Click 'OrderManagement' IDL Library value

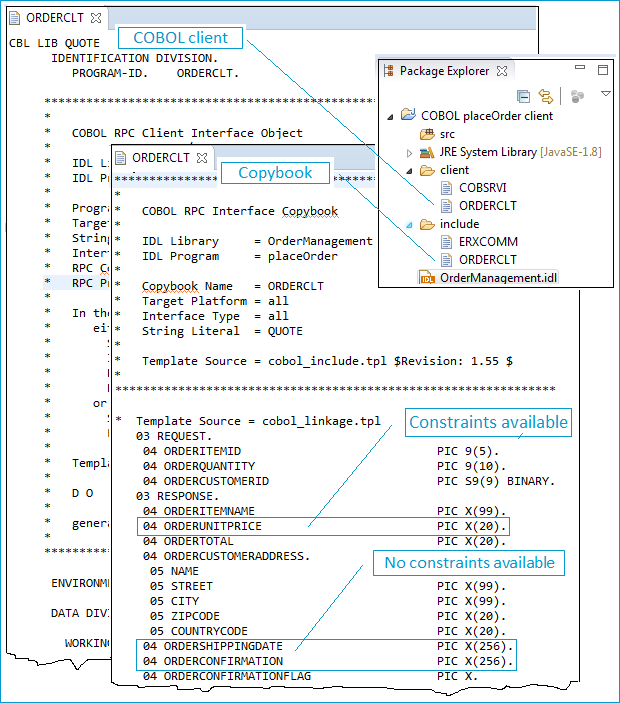(x=320, y=241)
